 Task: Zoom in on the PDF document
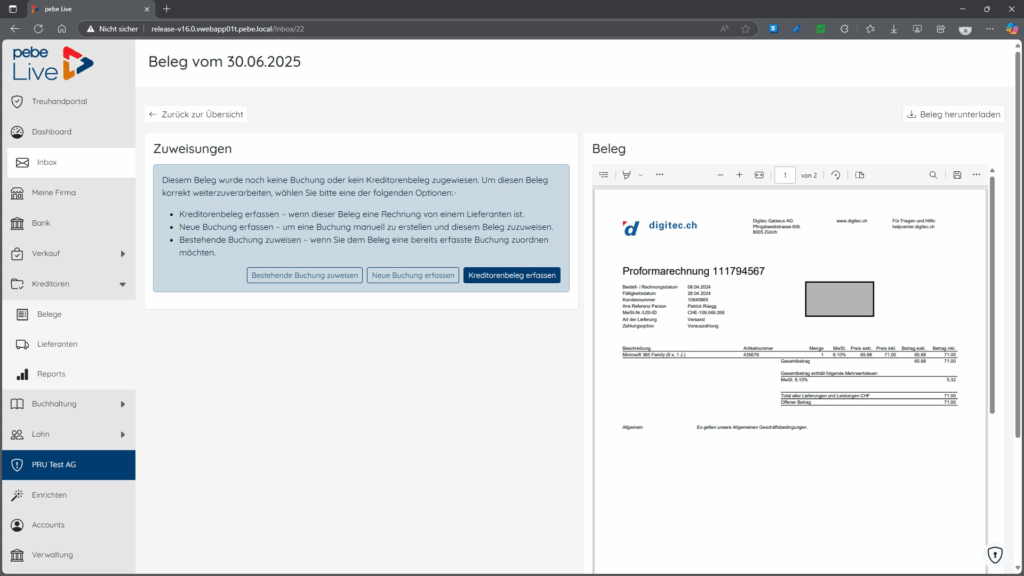(739, 175)
